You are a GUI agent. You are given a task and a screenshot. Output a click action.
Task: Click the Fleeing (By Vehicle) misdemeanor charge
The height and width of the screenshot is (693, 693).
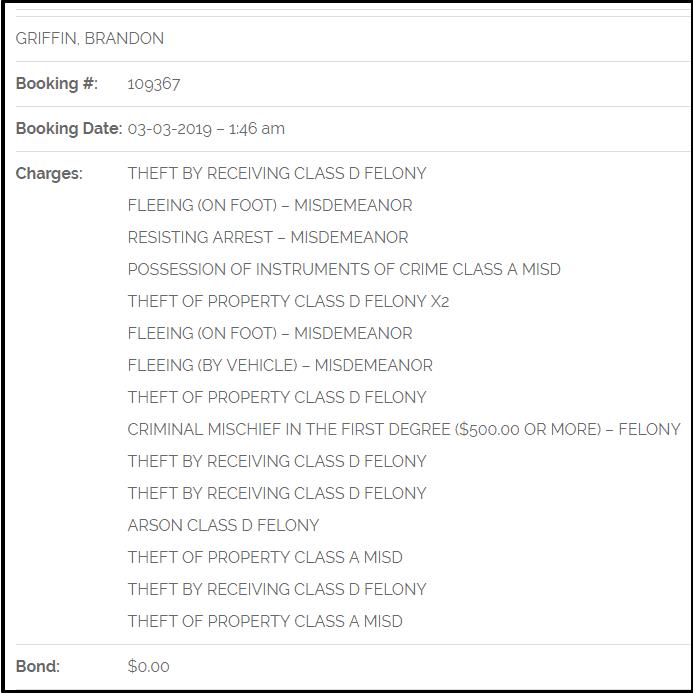pos(280,366)
